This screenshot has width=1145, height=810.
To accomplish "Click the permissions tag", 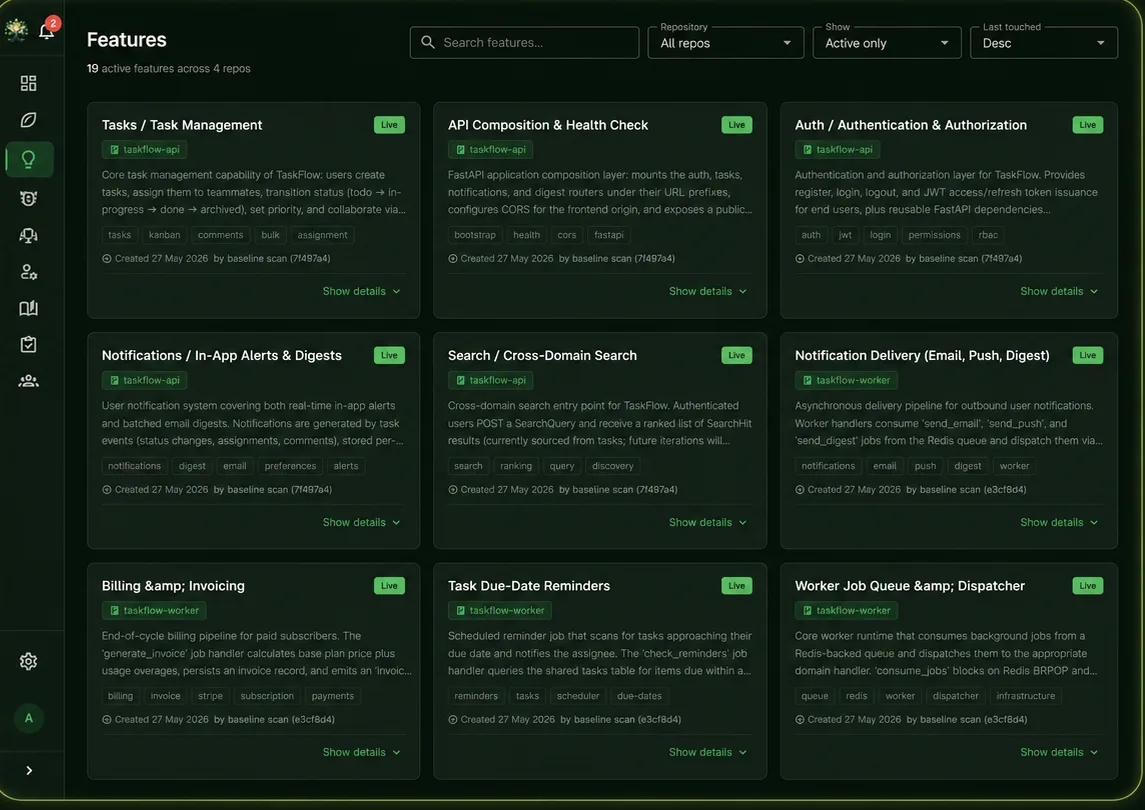I will 935,235.
